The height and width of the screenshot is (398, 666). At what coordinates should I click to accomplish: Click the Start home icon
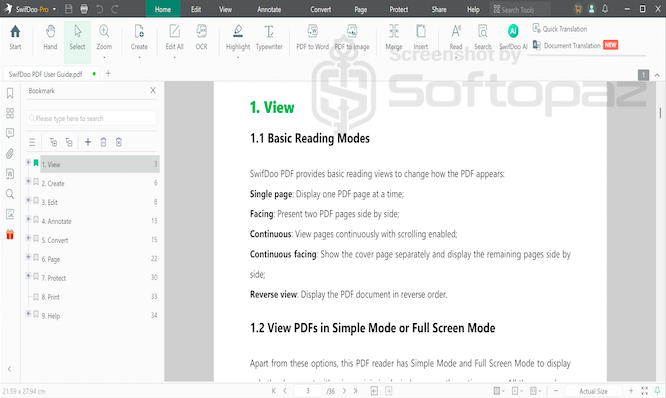pyautogui.click(x=15, y=31)
